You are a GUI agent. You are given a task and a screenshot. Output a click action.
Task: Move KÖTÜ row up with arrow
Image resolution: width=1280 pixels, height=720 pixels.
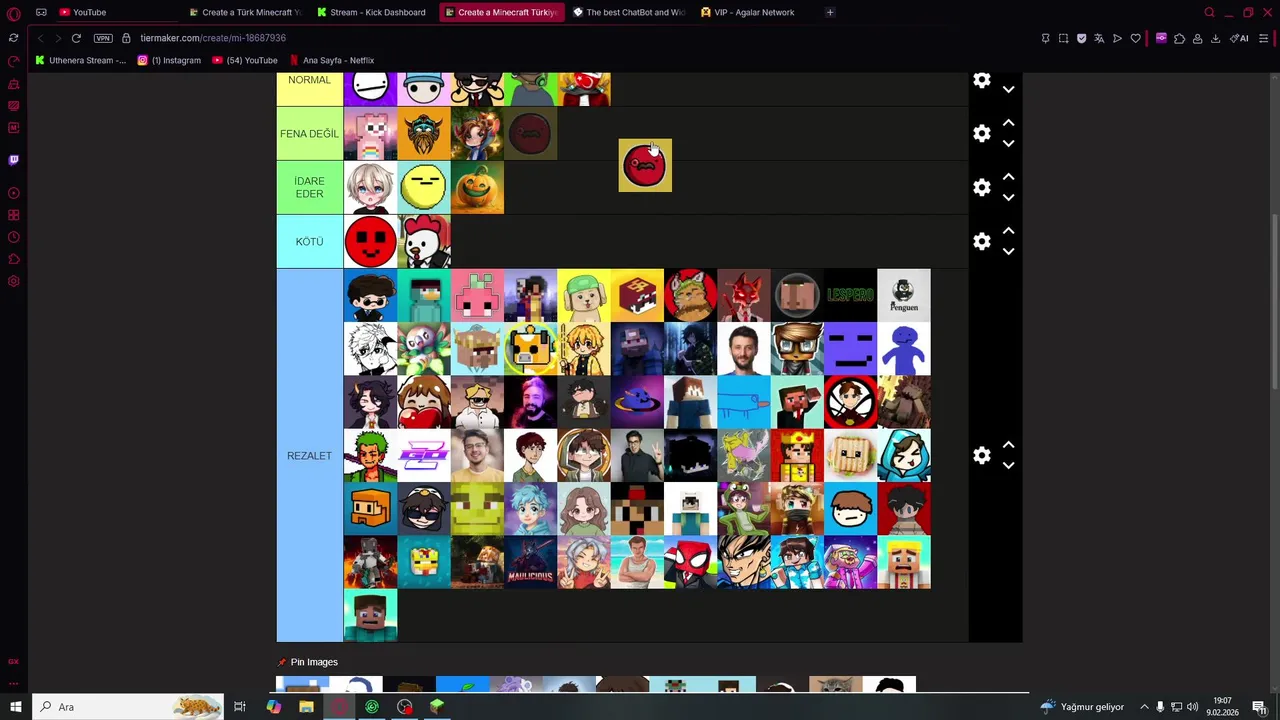click(1008, 231)
